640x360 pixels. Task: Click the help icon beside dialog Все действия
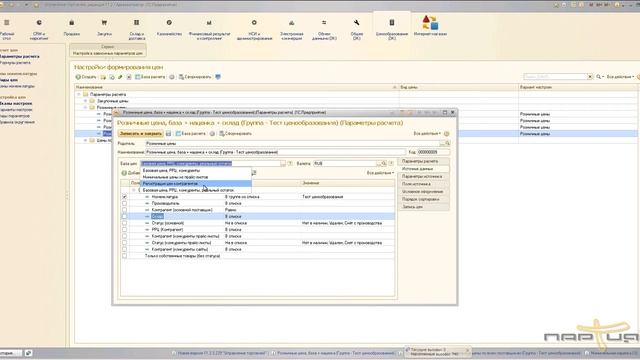pos(447,133)
